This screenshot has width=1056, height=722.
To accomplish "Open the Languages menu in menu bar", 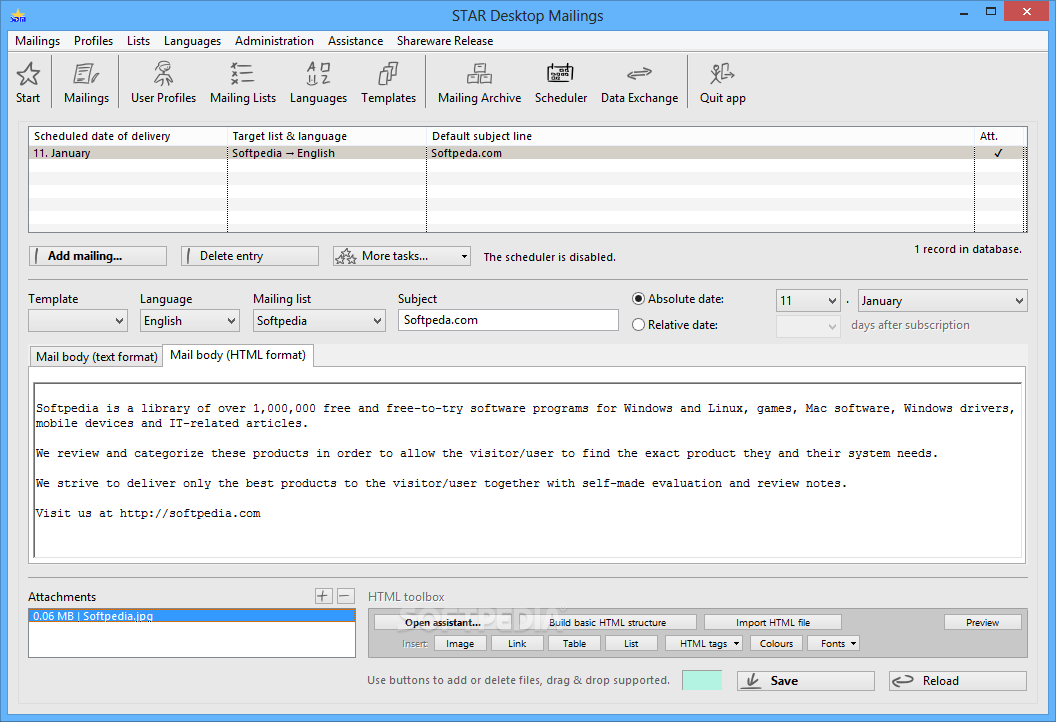I will (x=193, y=41).
